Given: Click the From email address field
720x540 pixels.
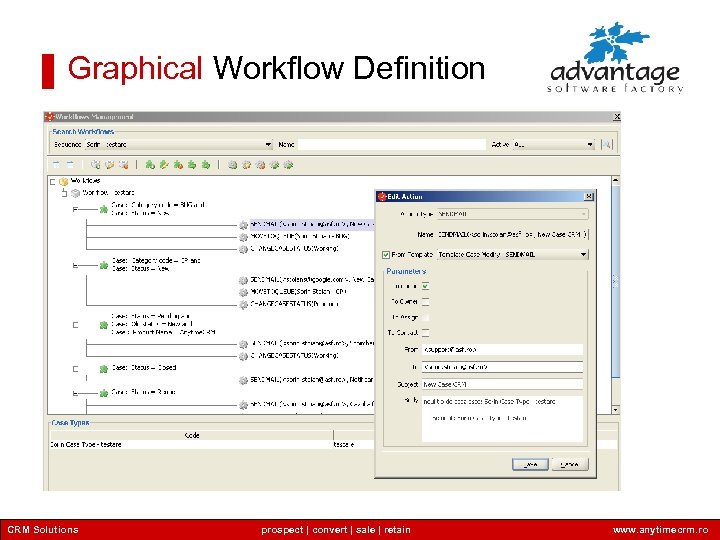Looking at the screenshot, I should 502,349.
